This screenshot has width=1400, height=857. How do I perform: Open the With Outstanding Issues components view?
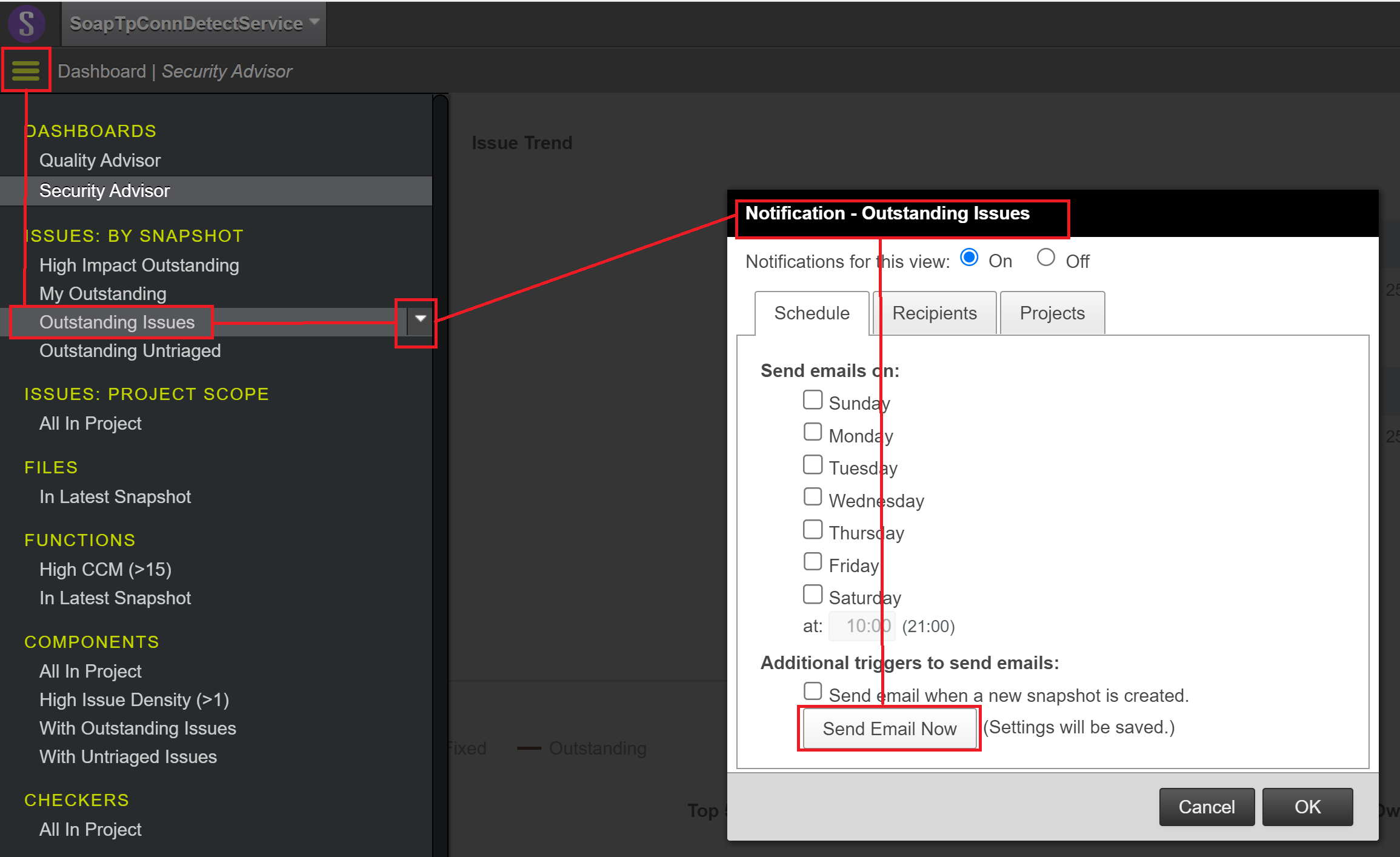tap(138, 729)
